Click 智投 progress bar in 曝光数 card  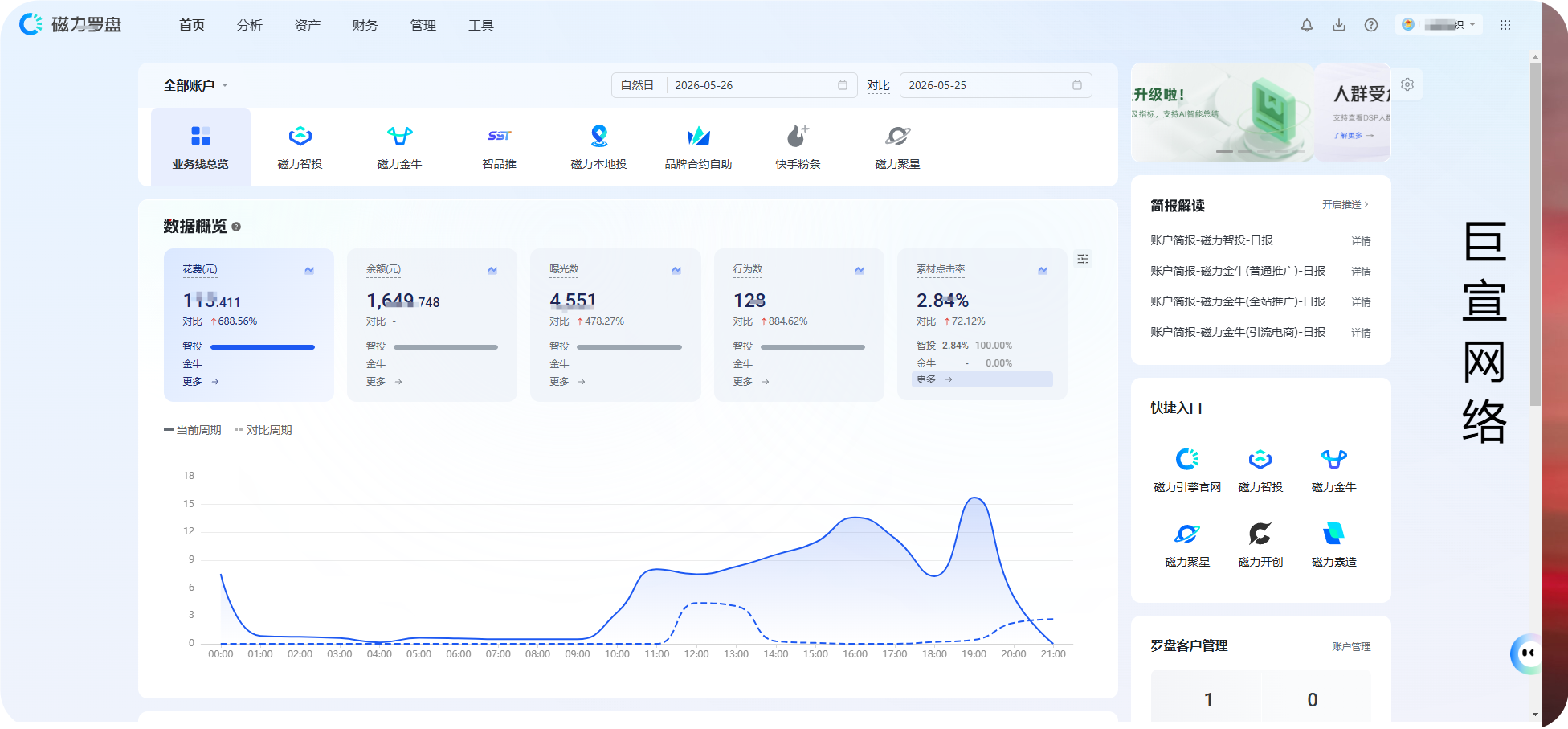click(629, 347)
